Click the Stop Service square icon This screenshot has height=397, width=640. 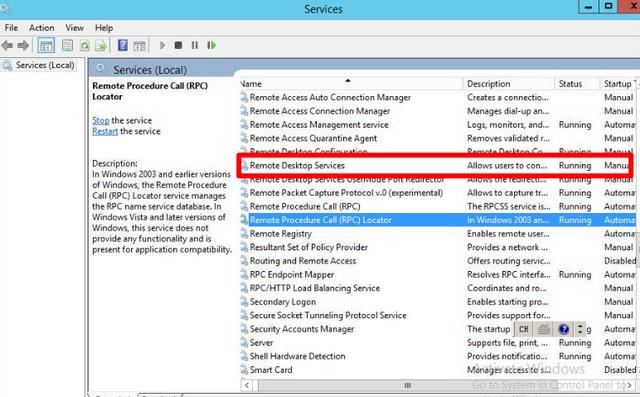click(x=178, y=45)
